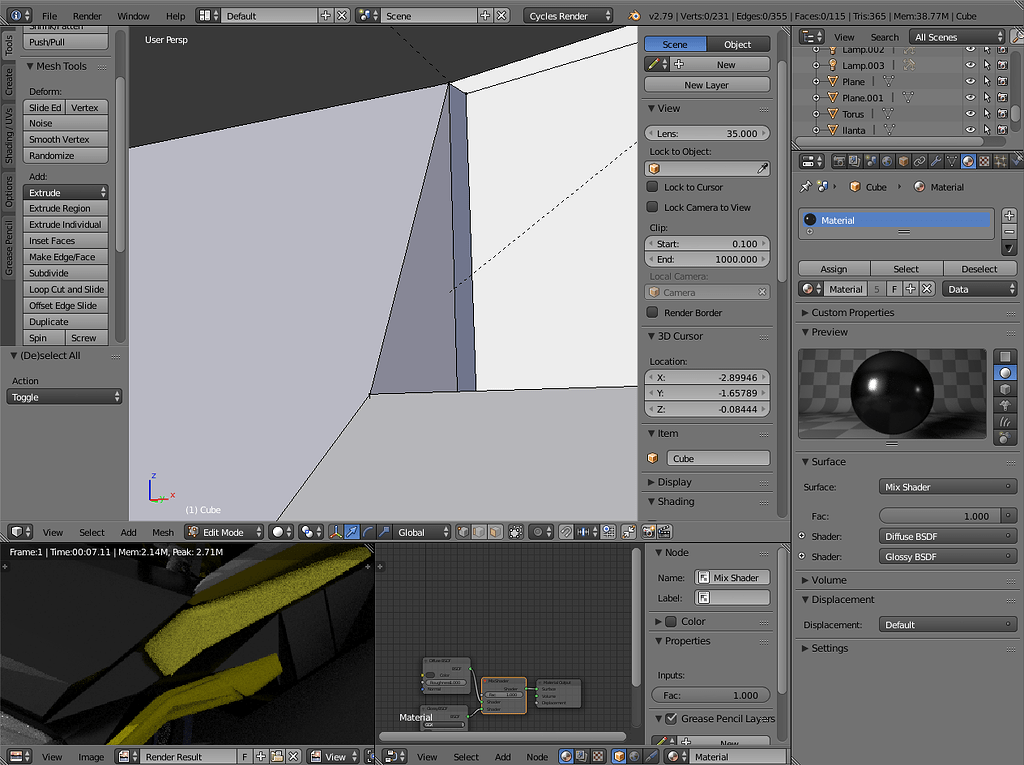Open the Node menu in node editor
Image resolution: width=1024 pixels, height=765 pixels.
click(537, 757)
